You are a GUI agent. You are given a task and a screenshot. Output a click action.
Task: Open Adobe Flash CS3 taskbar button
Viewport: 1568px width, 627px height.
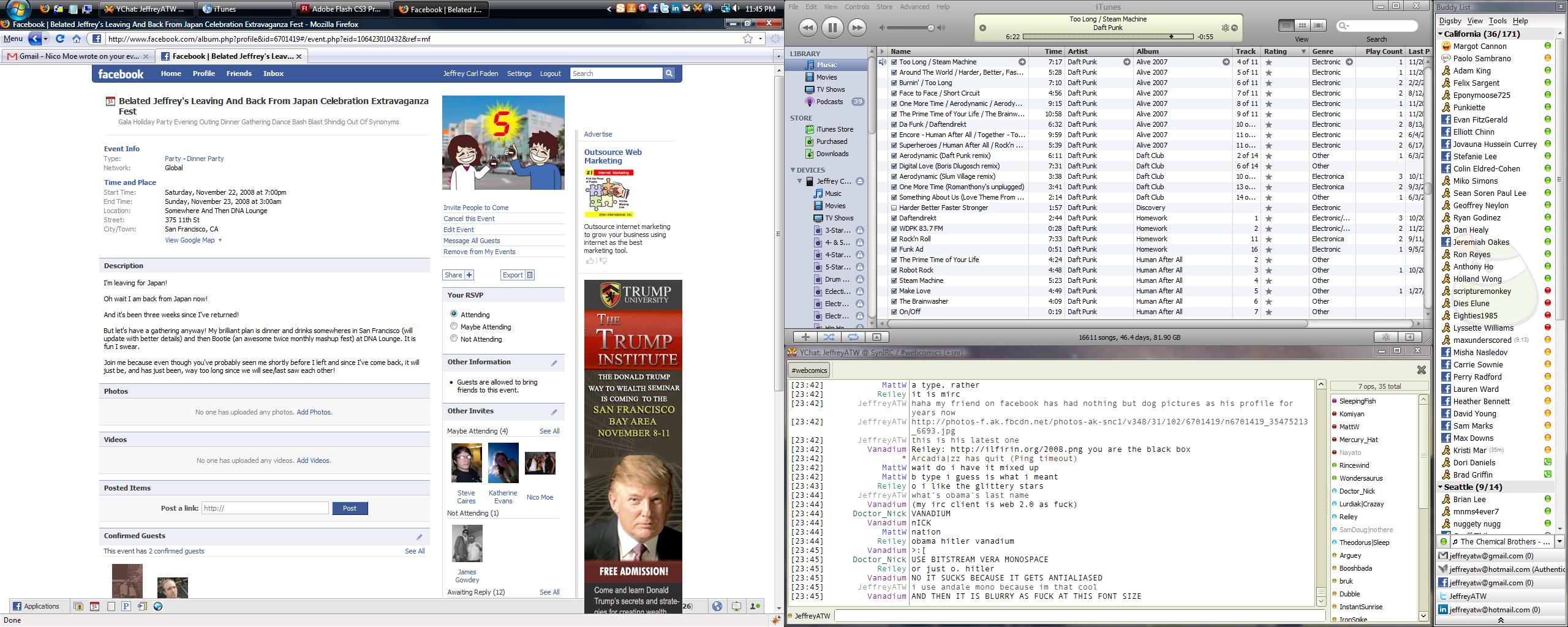click(x=341, y=9)
